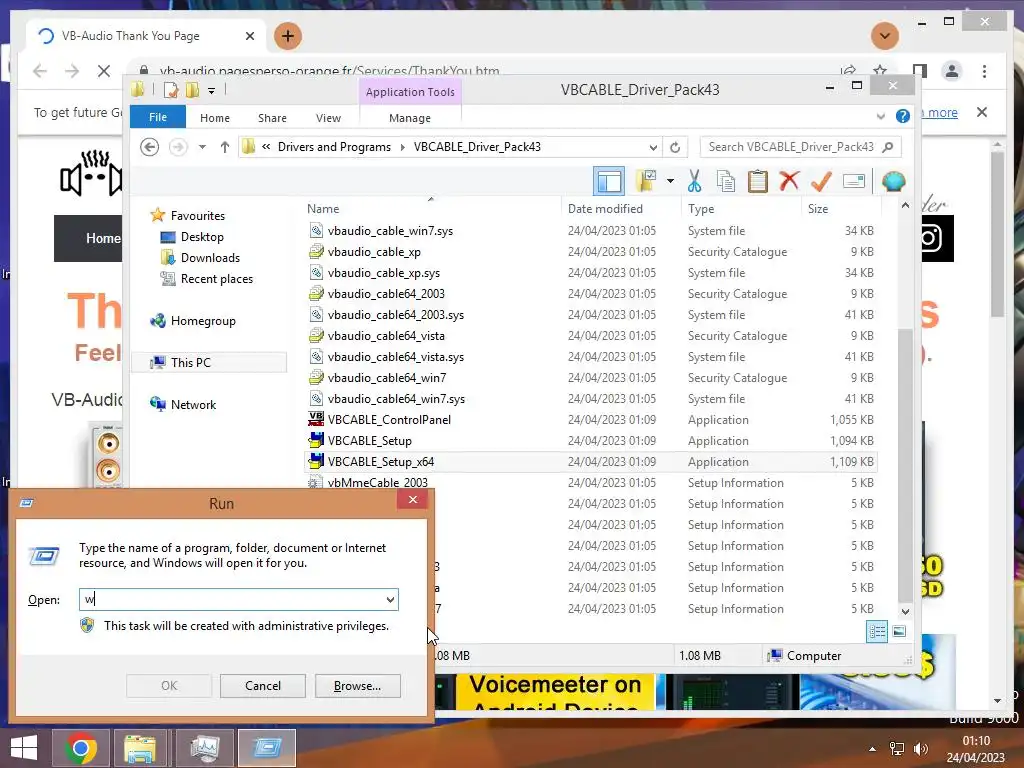Click the Rename icon in Explorer toolbar
Screen dimensions: 1024x768
pos(854,181)
